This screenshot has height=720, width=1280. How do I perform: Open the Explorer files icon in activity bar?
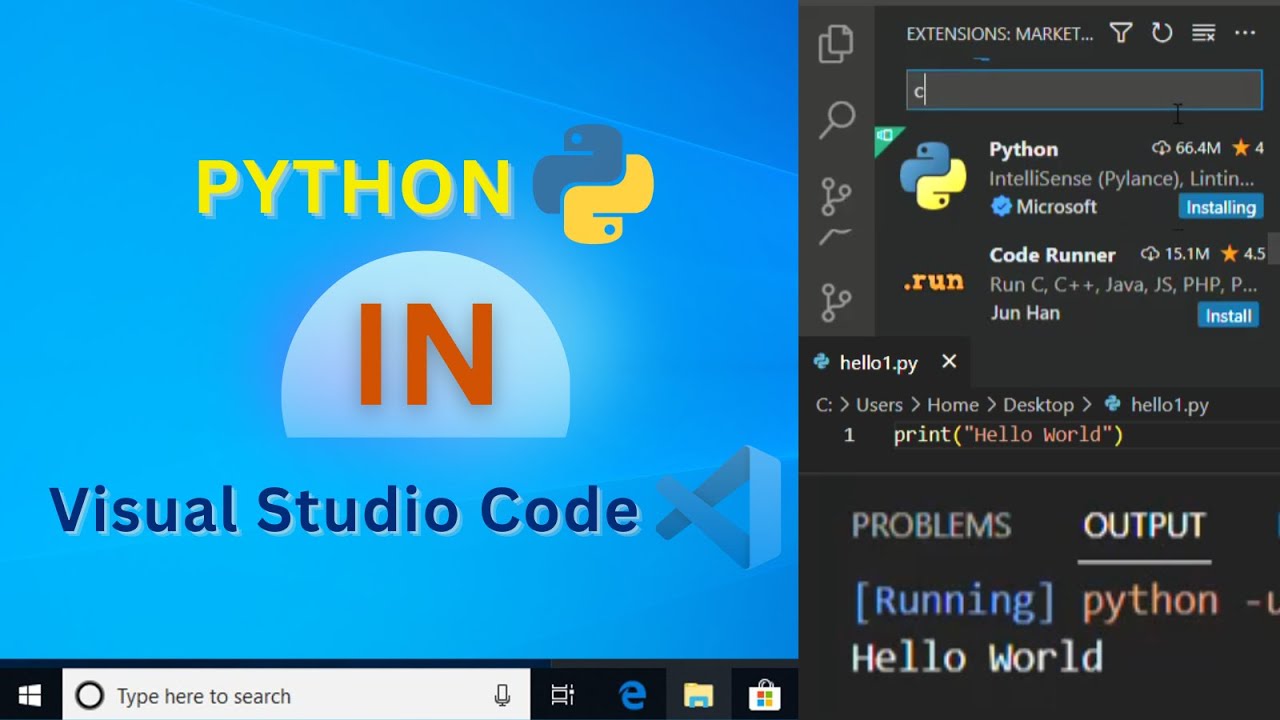coord(836,45)
